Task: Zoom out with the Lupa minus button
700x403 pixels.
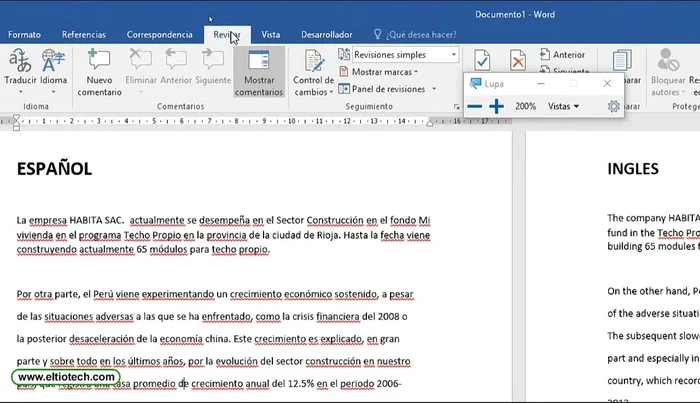Action: (475, 106)
